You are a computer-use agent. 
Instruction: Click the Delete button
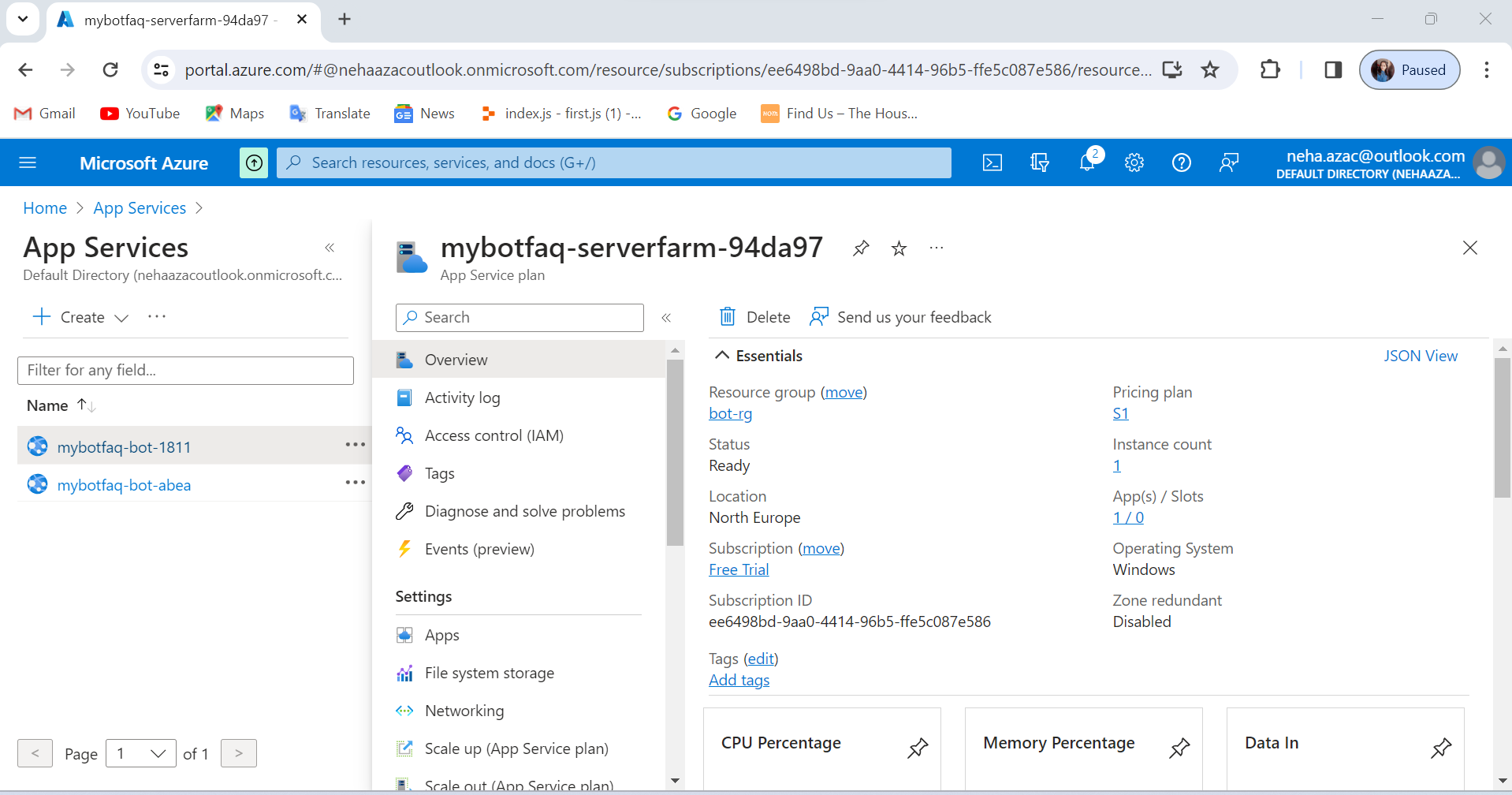(754, 317)
